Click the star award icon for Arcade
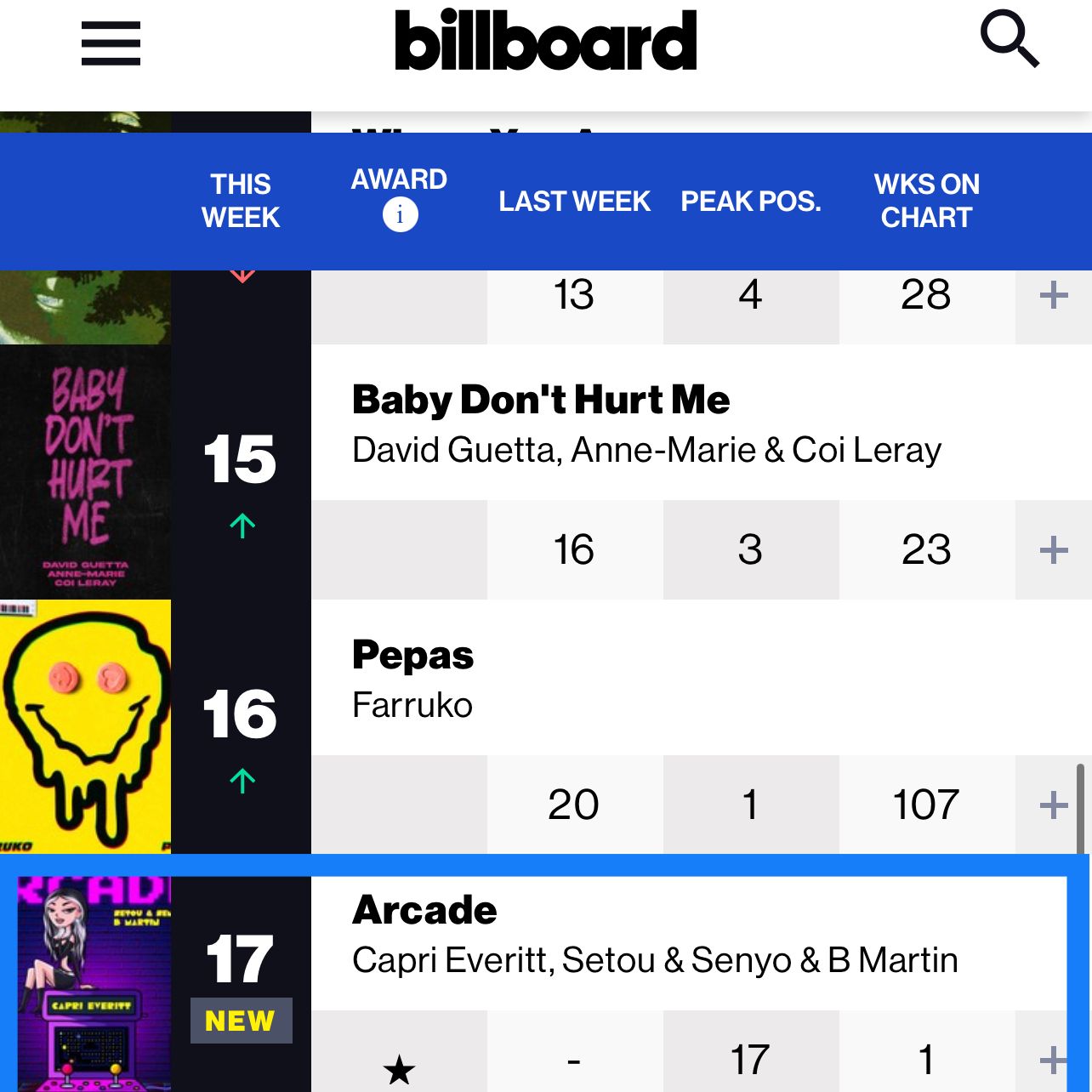Screen dimensions: 1092x1092 pos(399,1069)
